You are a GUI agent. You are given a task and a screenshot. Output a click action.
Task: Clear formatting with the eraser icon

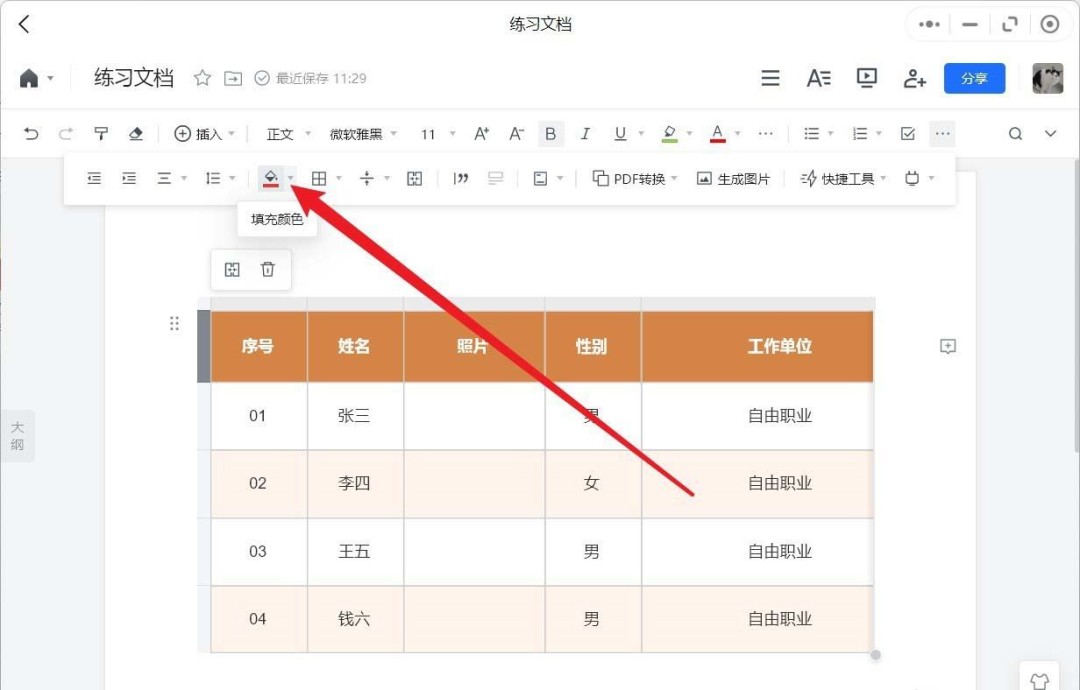[x=137, y=133]
